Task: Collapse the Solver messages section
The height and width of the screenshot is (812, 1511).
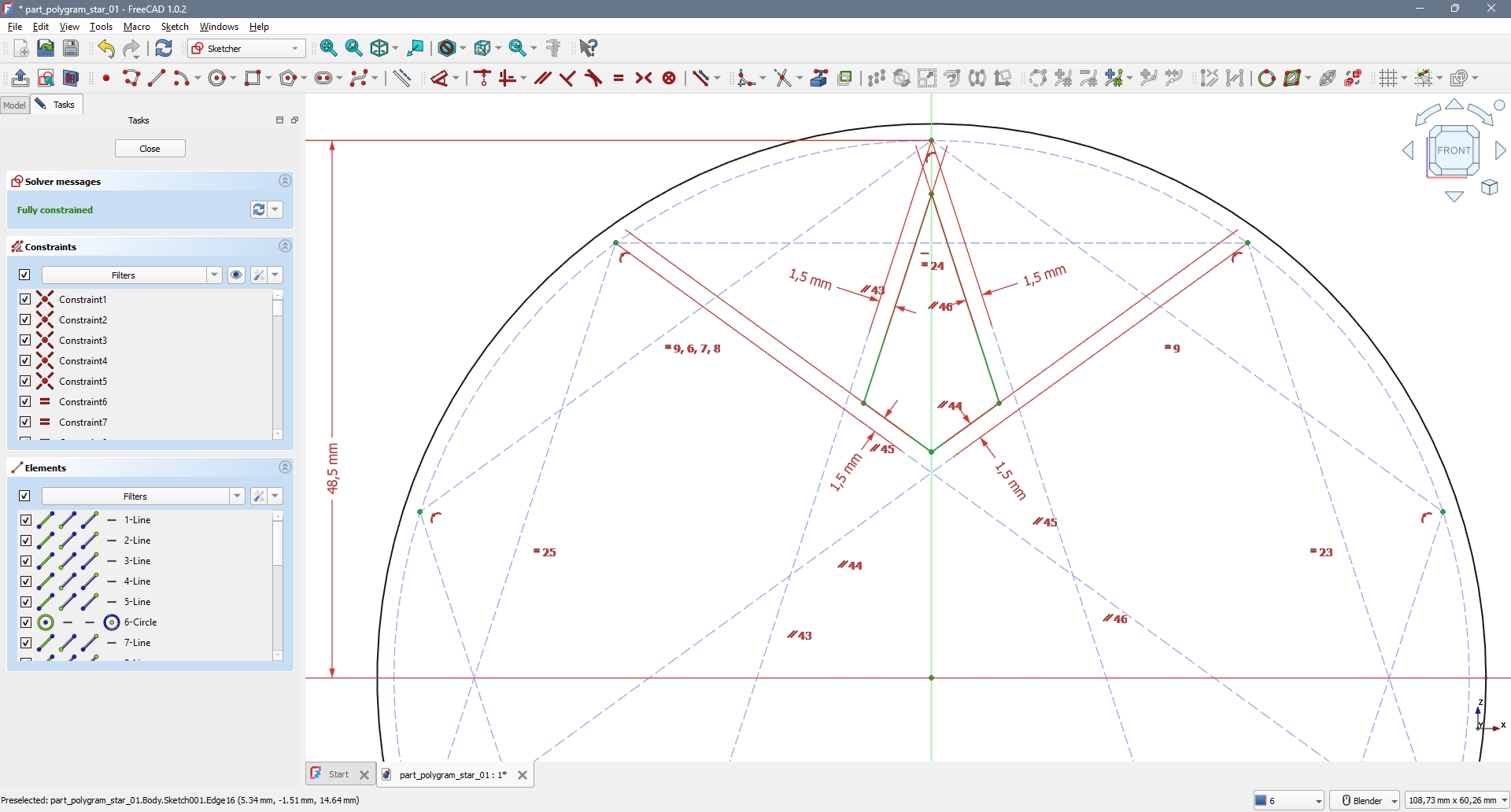Action: click(x=285, y=181)
